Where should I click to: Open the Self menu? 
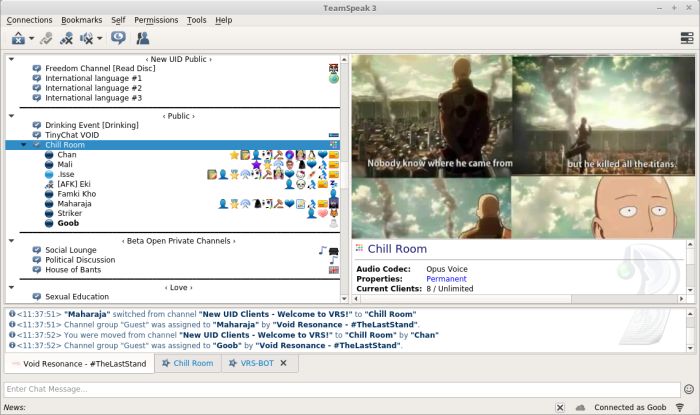pyautogui.click(x=118, y=20)
